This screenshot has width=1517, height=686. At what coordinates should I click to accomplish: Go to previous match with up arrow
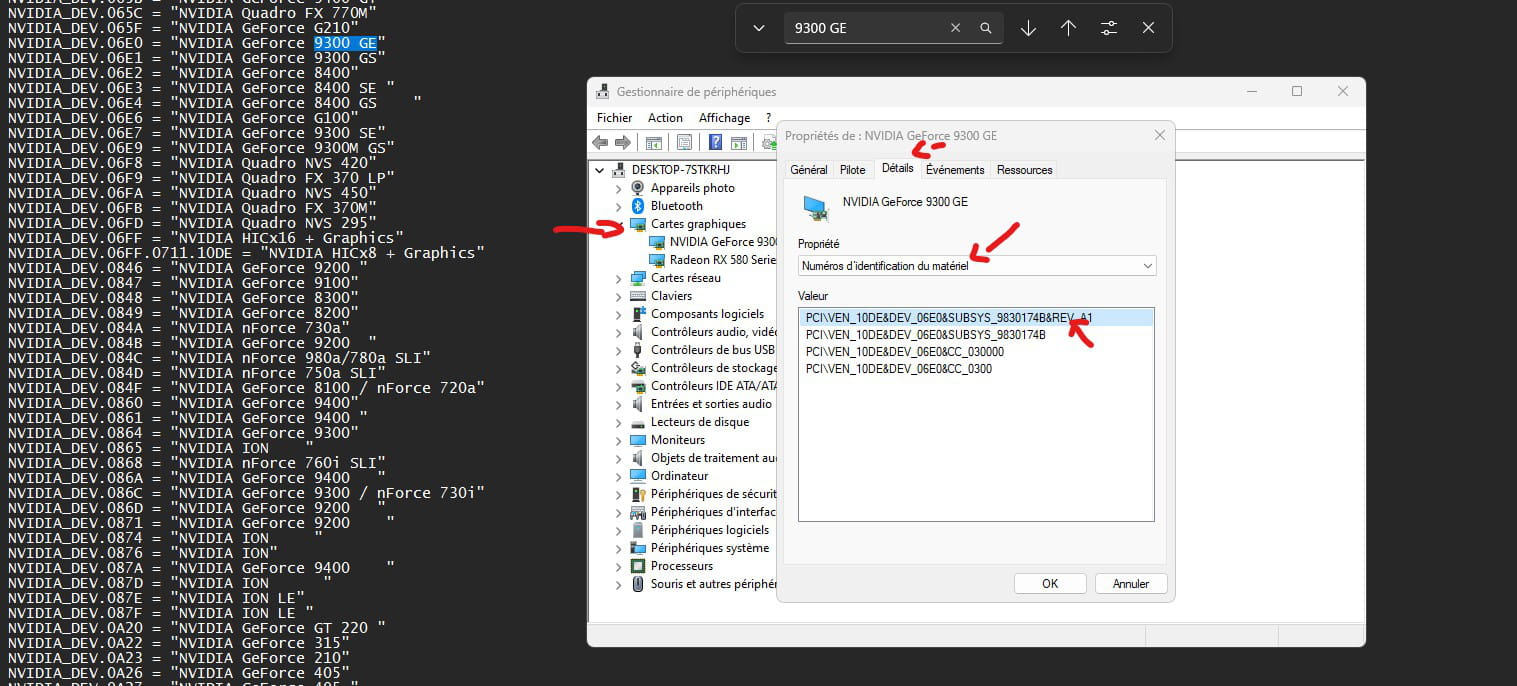(1068, 28)
